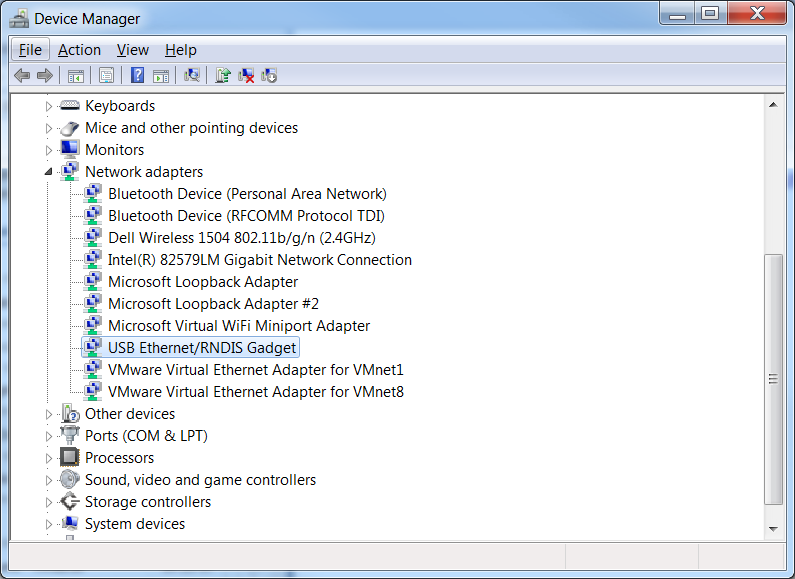Expand the Keyboards category
Screen dimensions: 795x579
click(x=48, y=106)
